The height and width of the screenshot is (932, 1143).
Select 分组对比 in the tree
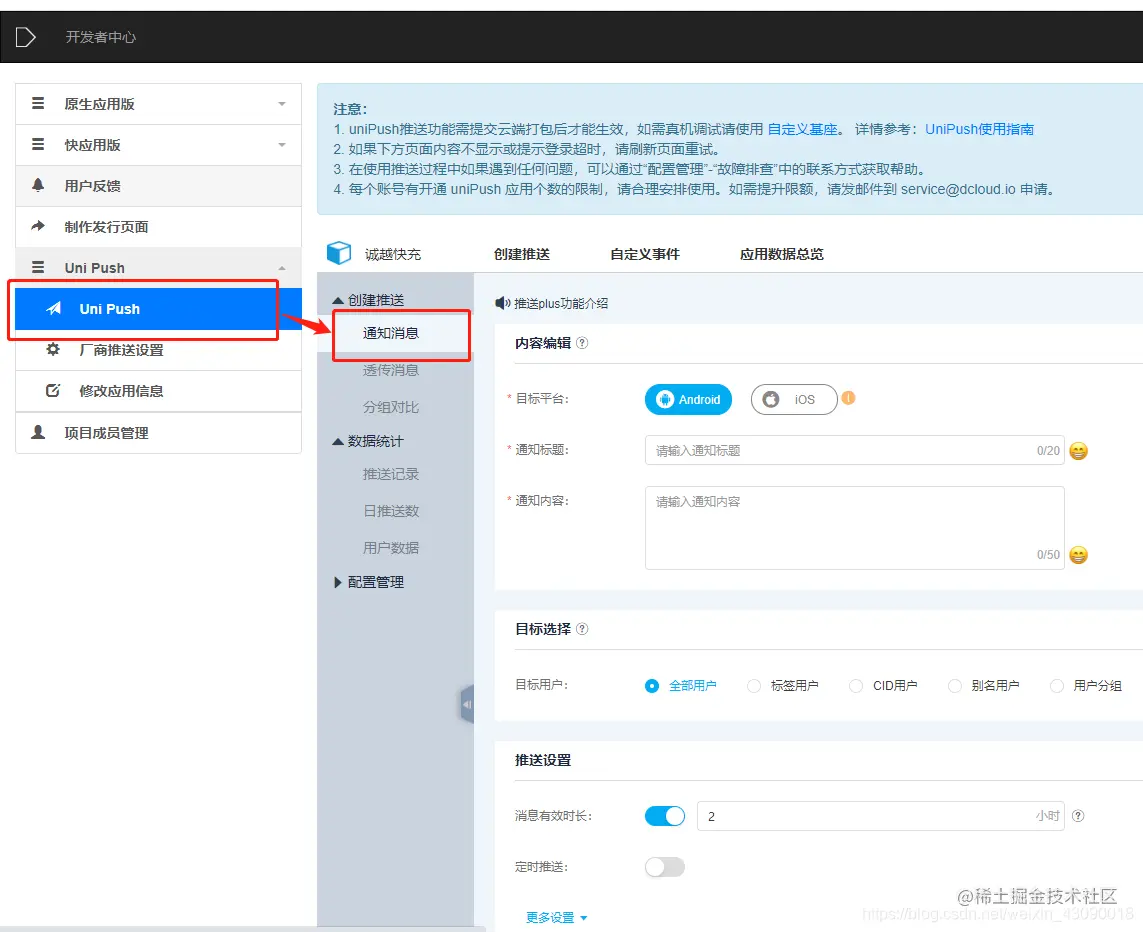pyautogui.click(x=391, y=407)
